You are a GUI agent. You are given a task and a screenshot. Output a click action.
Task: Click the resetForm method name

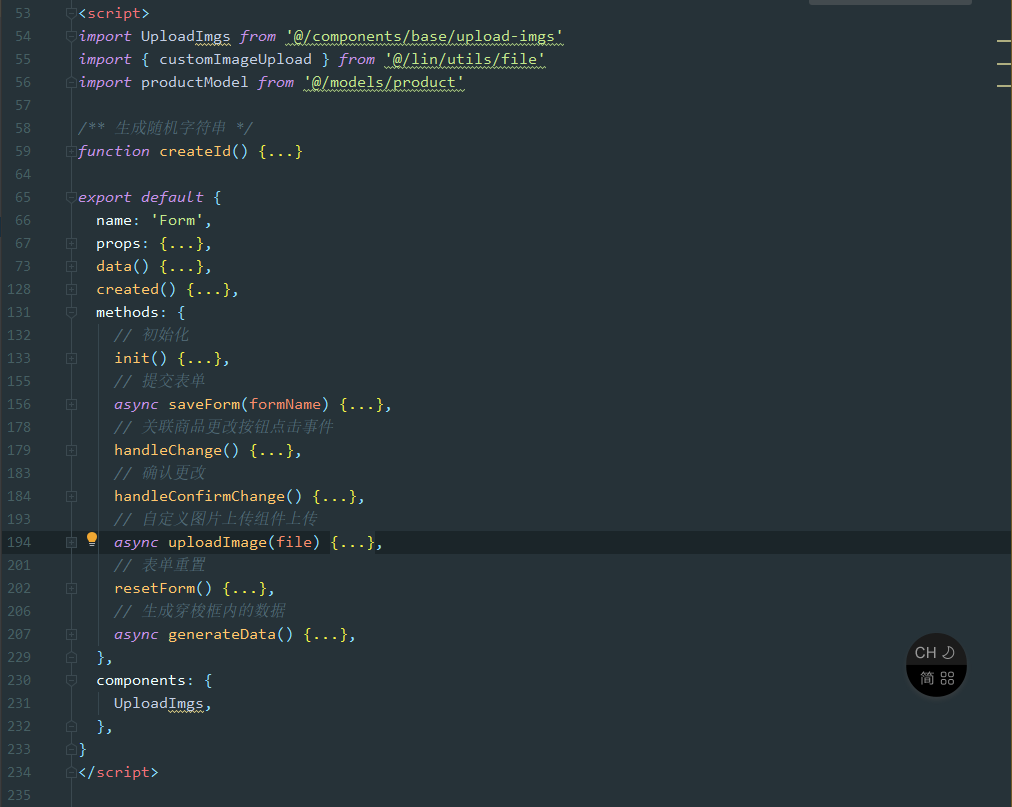(x=154, y=589)
